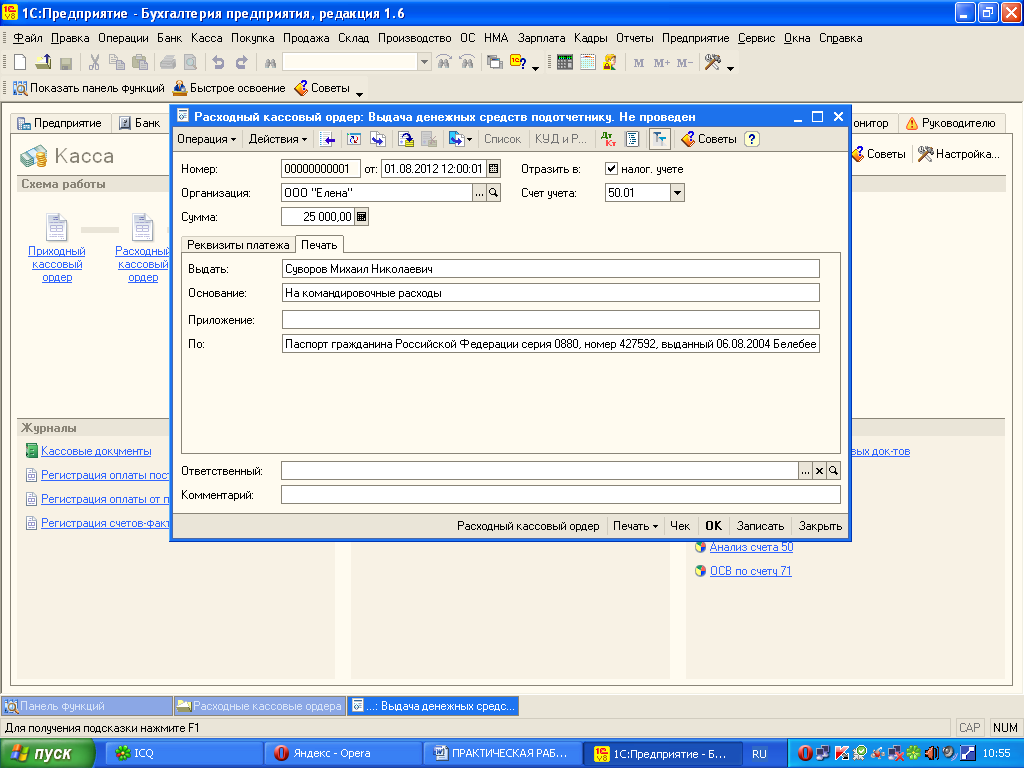The height and width of the screenshot is (768, 1024).
Task: Switch to the Яндекс - Opera taskbar item
Action: coord(344,754)
